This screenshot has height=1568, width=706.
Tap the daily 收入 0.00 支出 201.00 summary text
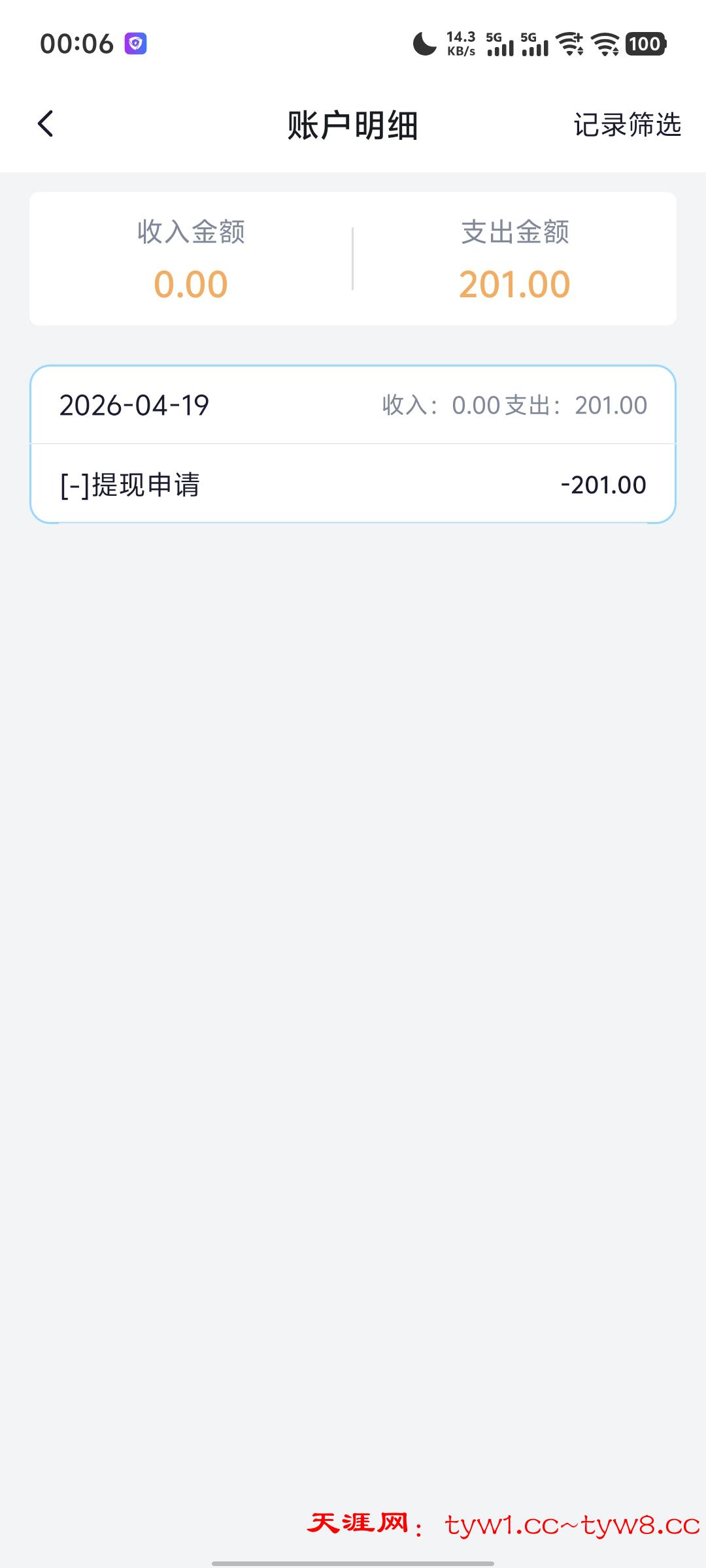click(514, 405)
